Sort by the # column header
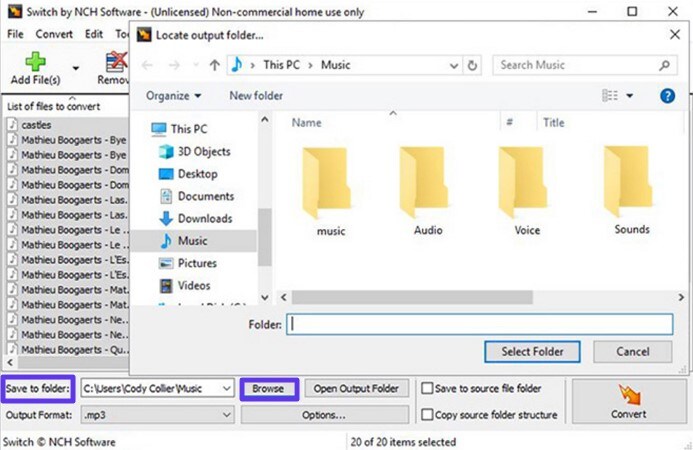Viewport: 693px width, 450px height. pos(509,122)
